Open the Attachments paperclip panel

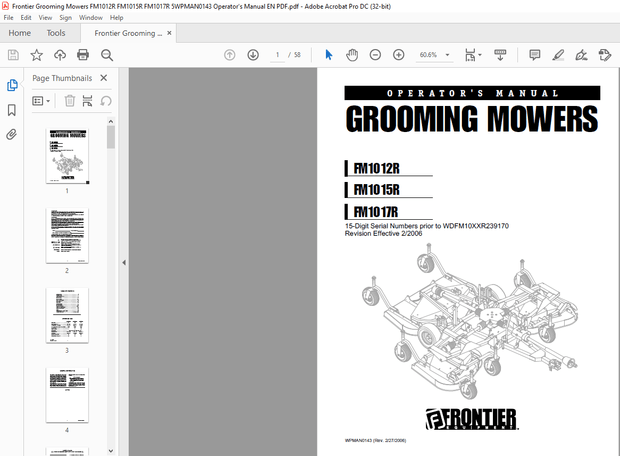12,134
